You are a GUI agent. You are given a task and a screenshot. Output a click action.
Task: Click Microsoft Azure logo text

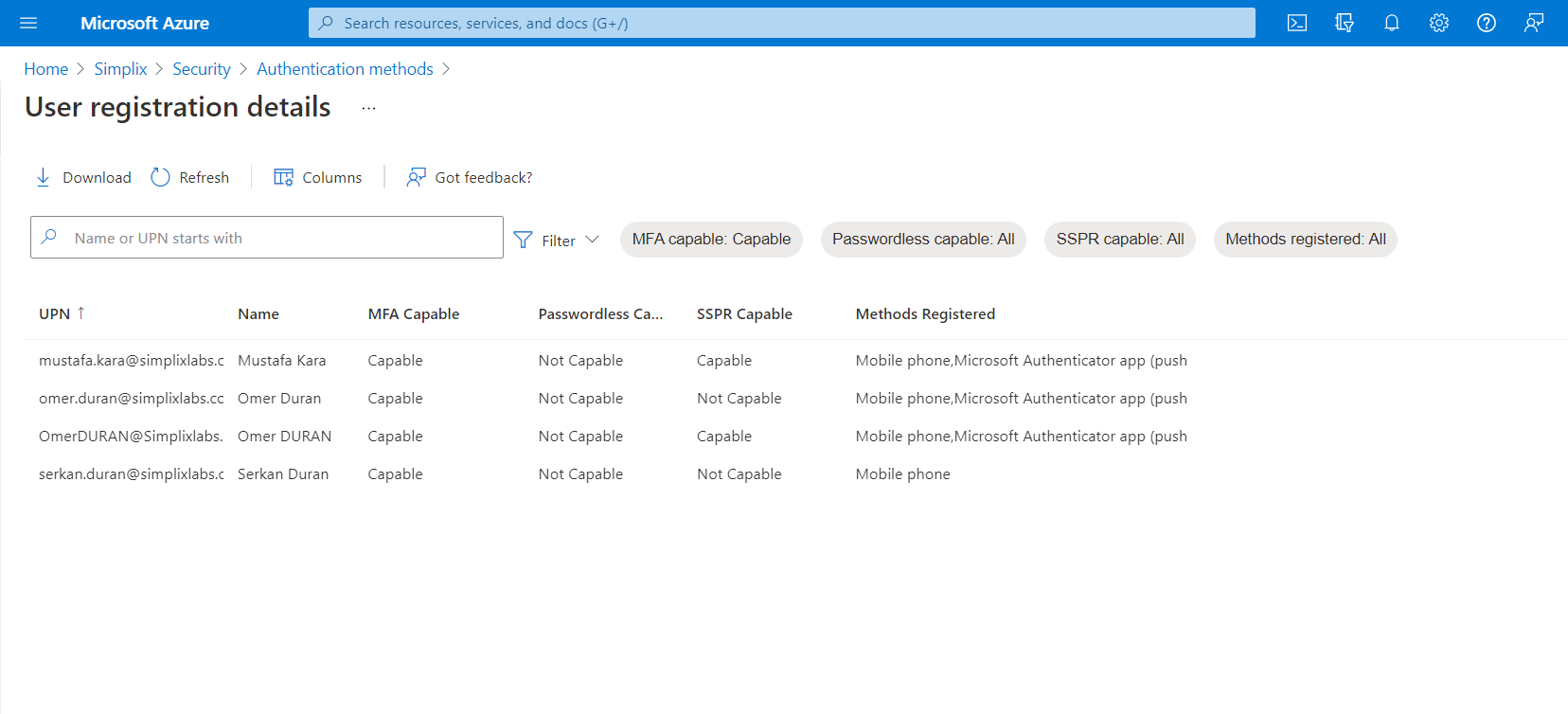pyautogui.click(x=145, y=23)
